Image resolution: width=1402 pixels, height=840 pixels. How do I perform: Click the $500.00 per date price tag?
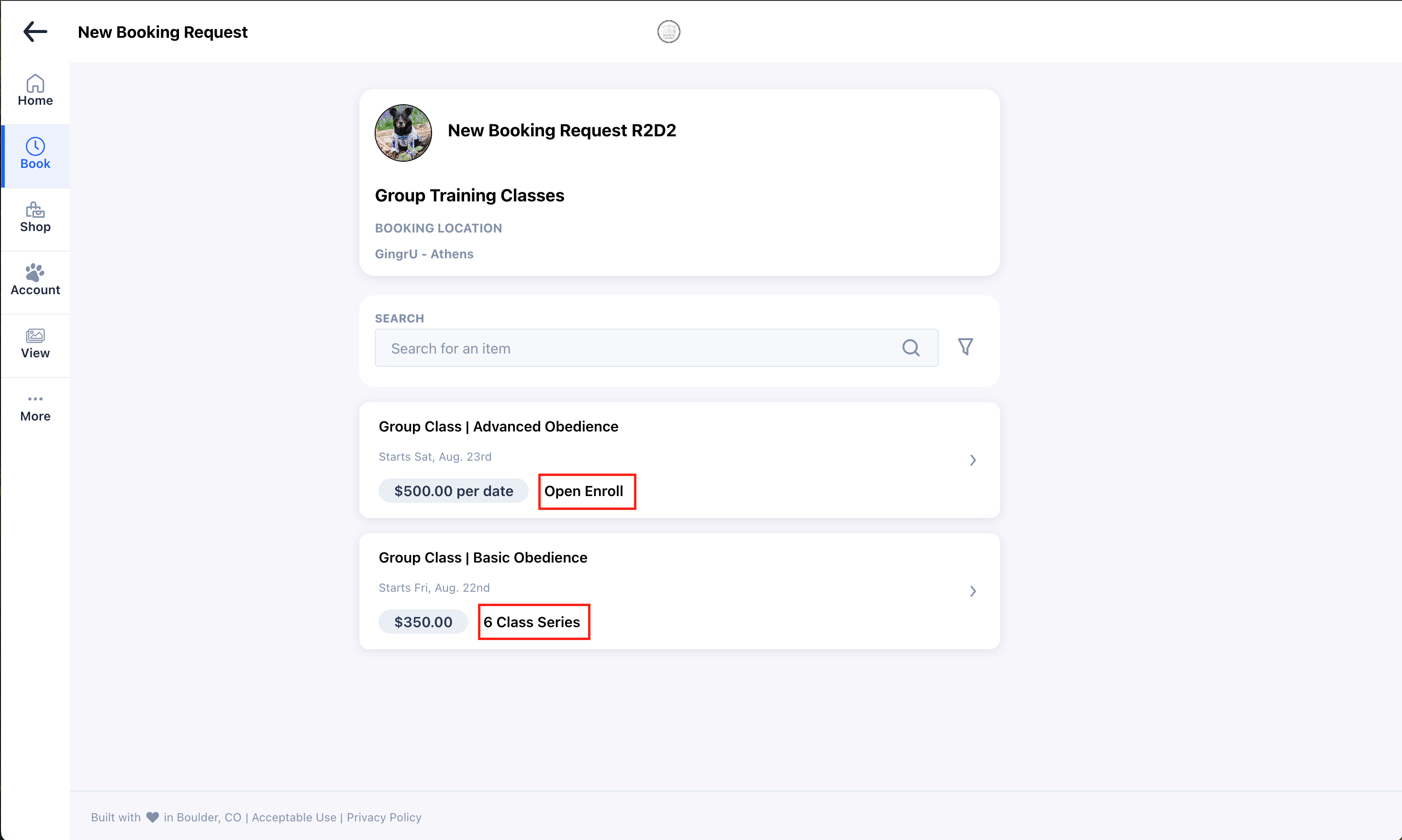tap(454, 491)
